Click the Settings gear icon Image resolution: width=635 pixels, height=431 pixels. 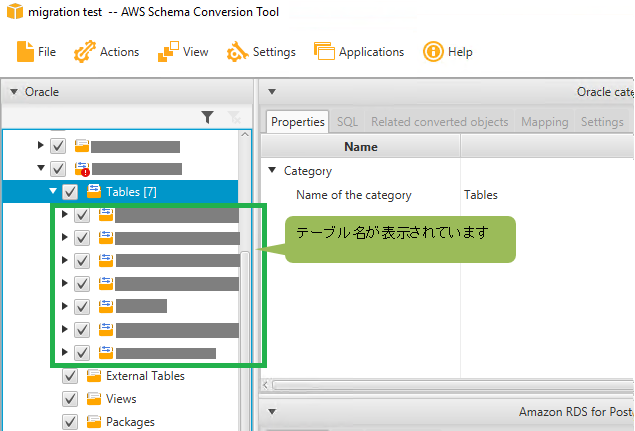tap(237, 52)
